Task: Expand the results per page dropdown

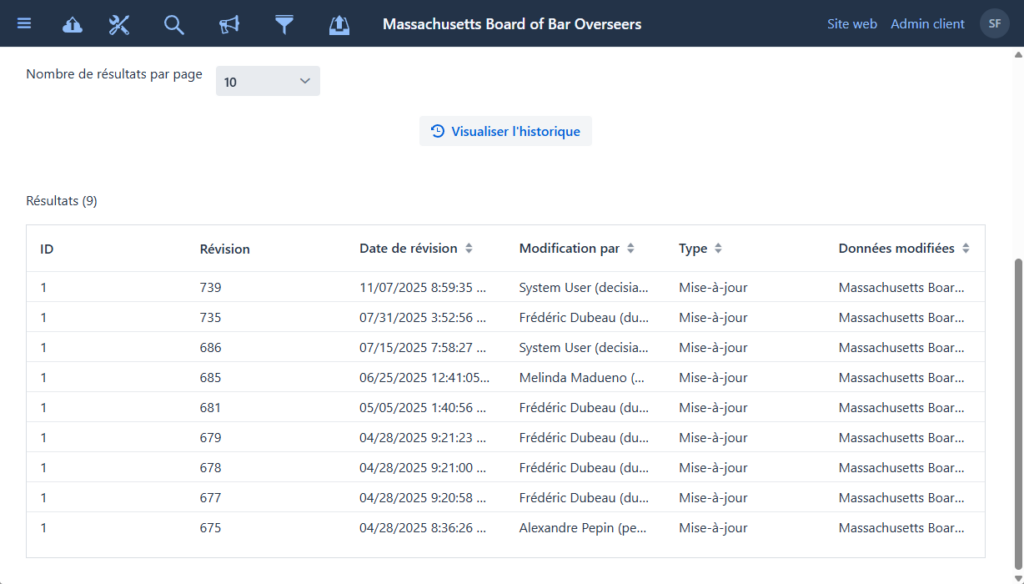Action: 267,81
